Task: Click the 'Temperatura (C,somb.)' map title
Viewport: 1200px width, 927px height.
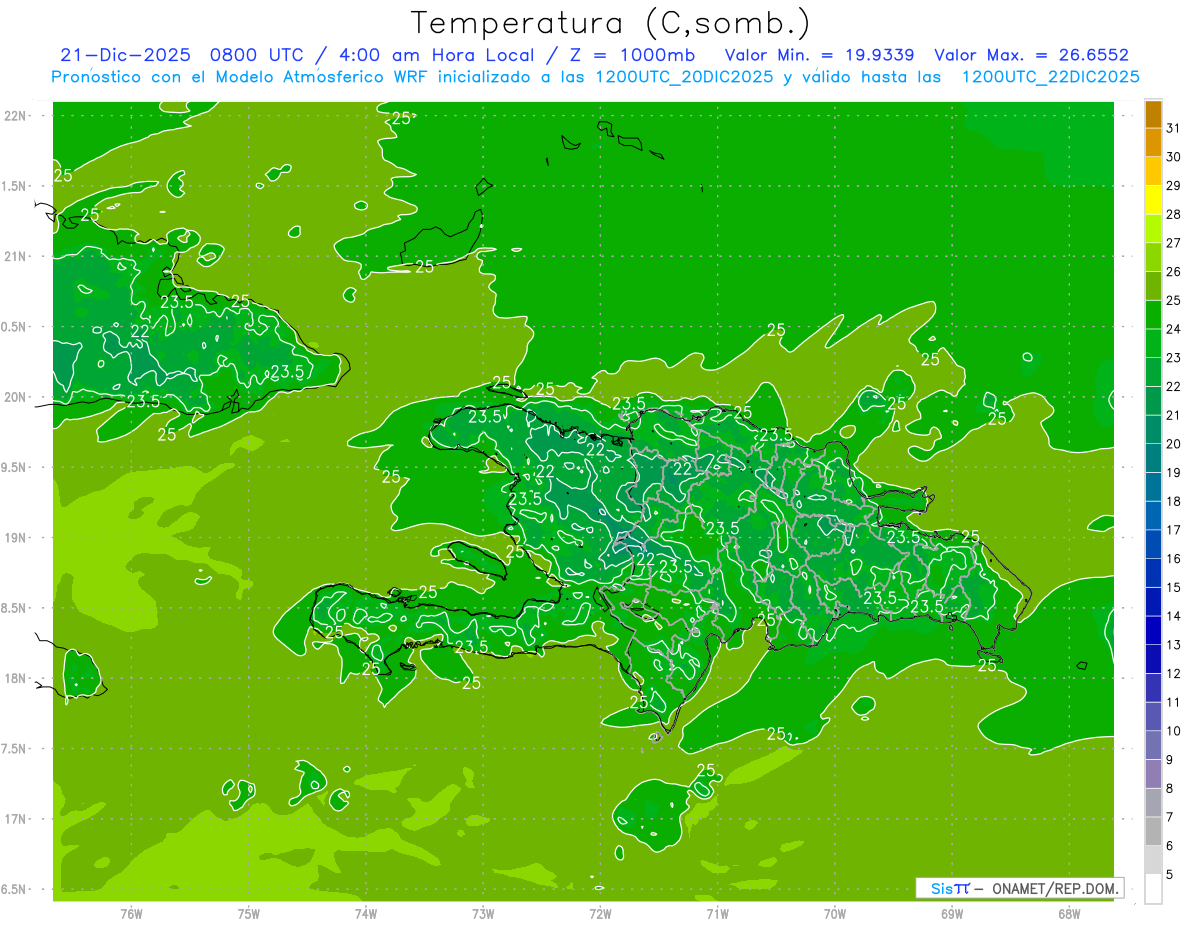Action: coord(611,24)
